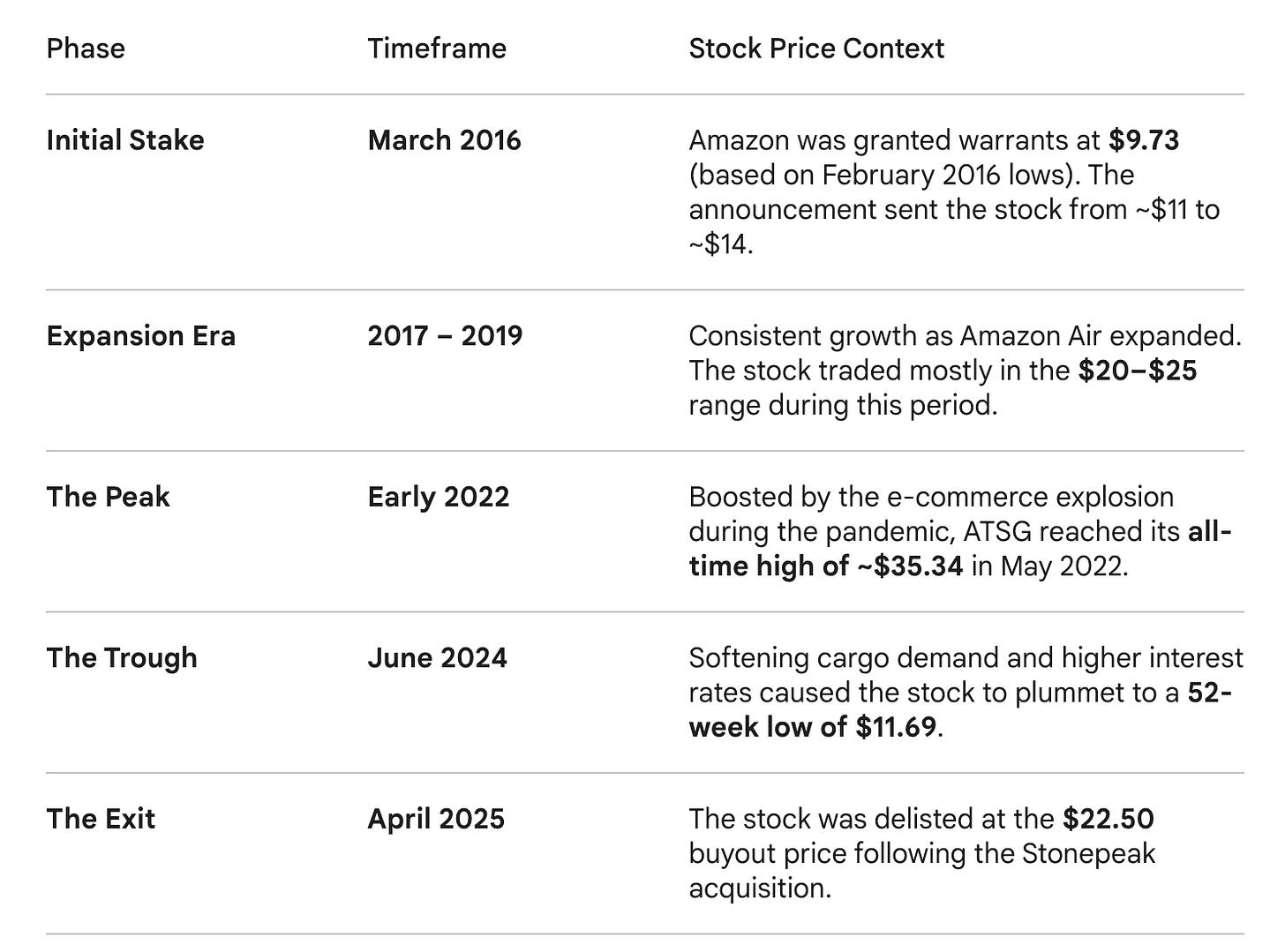Select the Expansion Era row label
The height and width of the screenshot is (952, 1285).
141,336
